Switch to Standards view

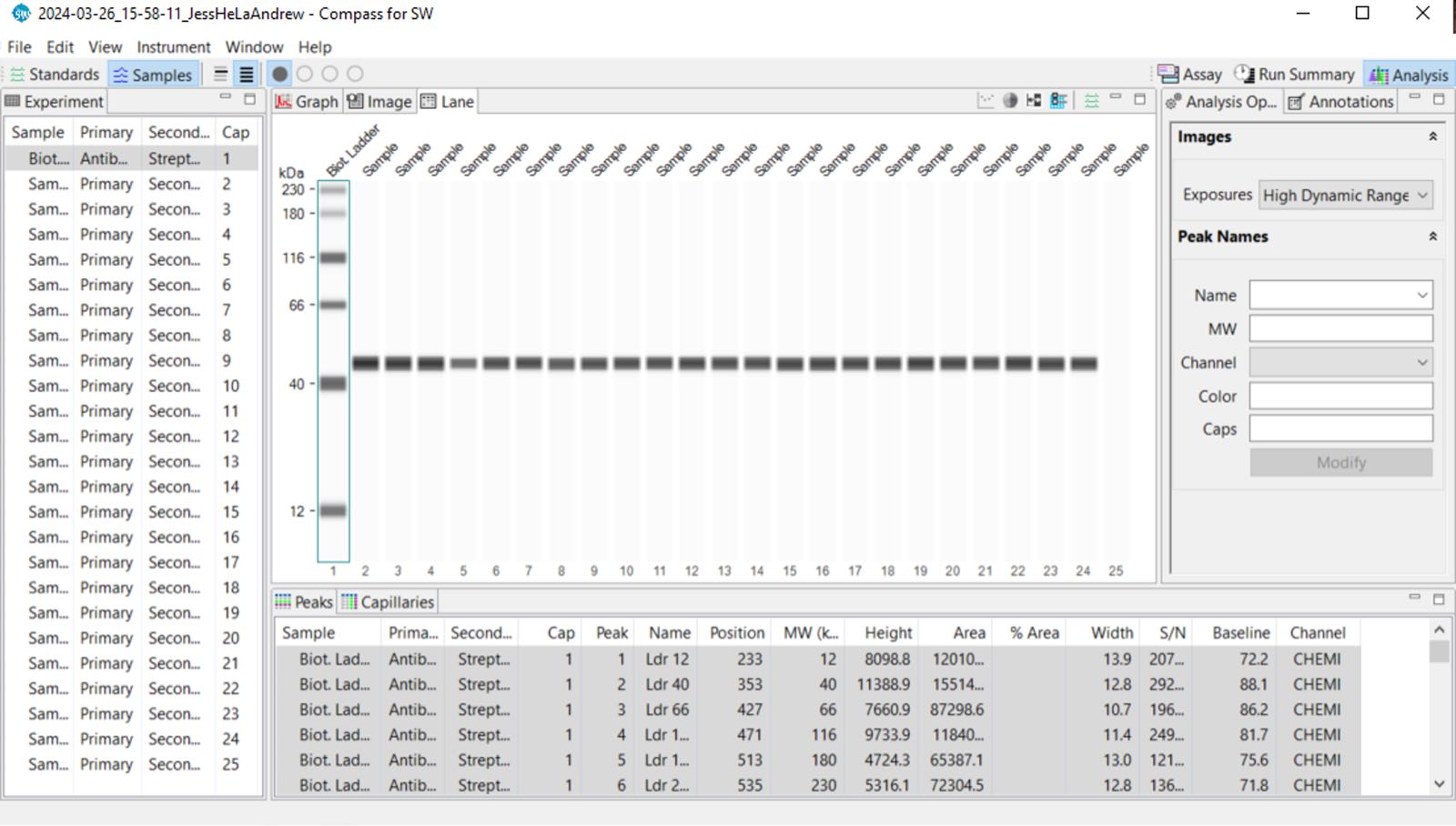(x=55, y=75)
